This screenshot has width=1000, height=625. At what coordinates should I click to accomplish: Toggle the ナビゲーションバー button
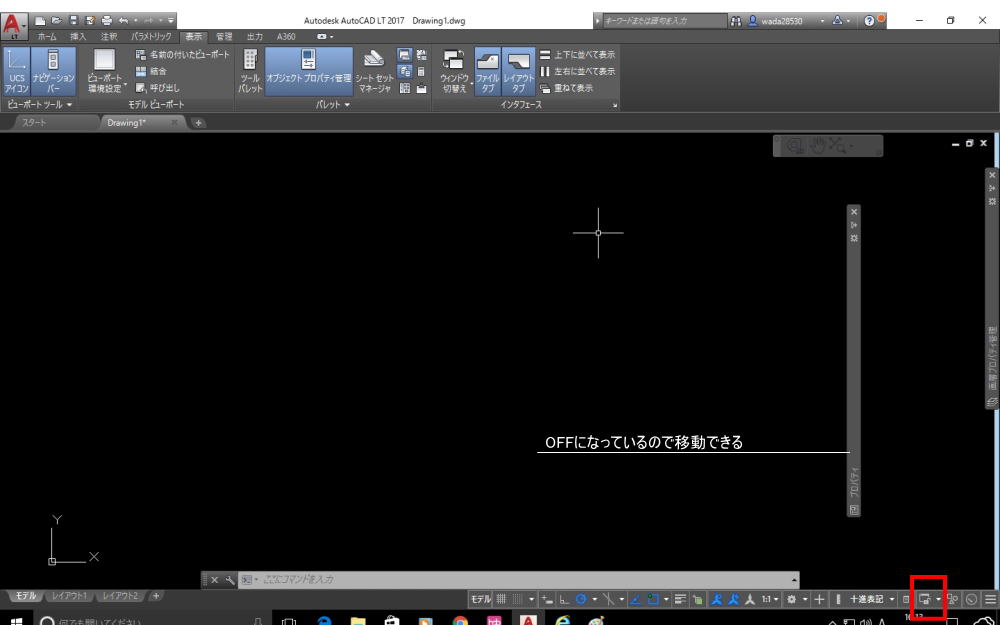(x=53, y=71)
